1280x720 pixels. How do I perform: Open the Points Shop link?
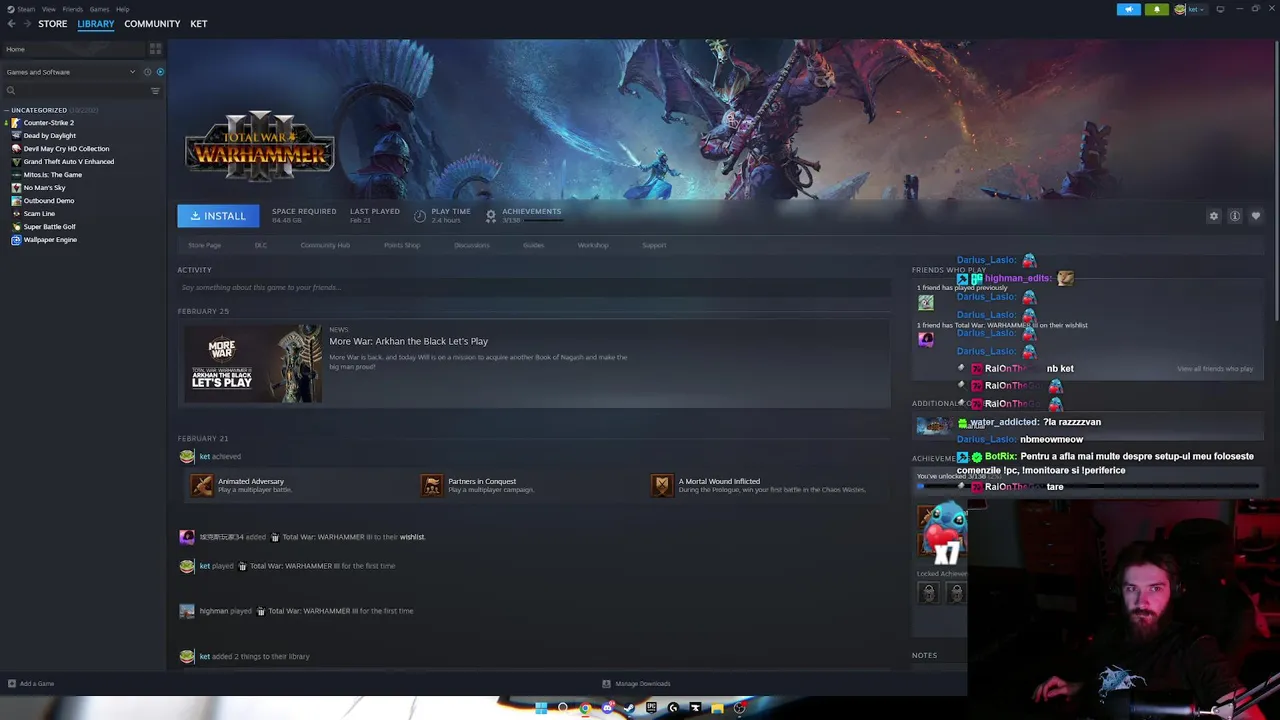[x=402, y=245]
